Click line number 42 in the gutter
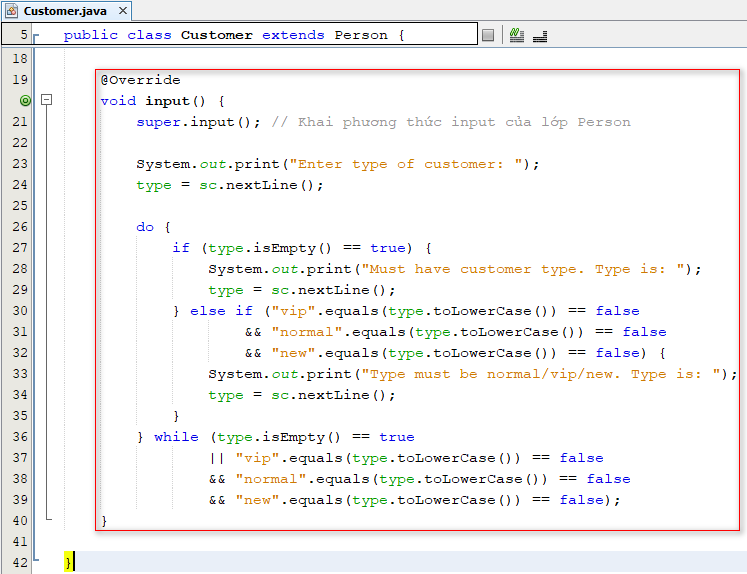The height and width of the screenshot is (574, 747). [x=20, y=562]
